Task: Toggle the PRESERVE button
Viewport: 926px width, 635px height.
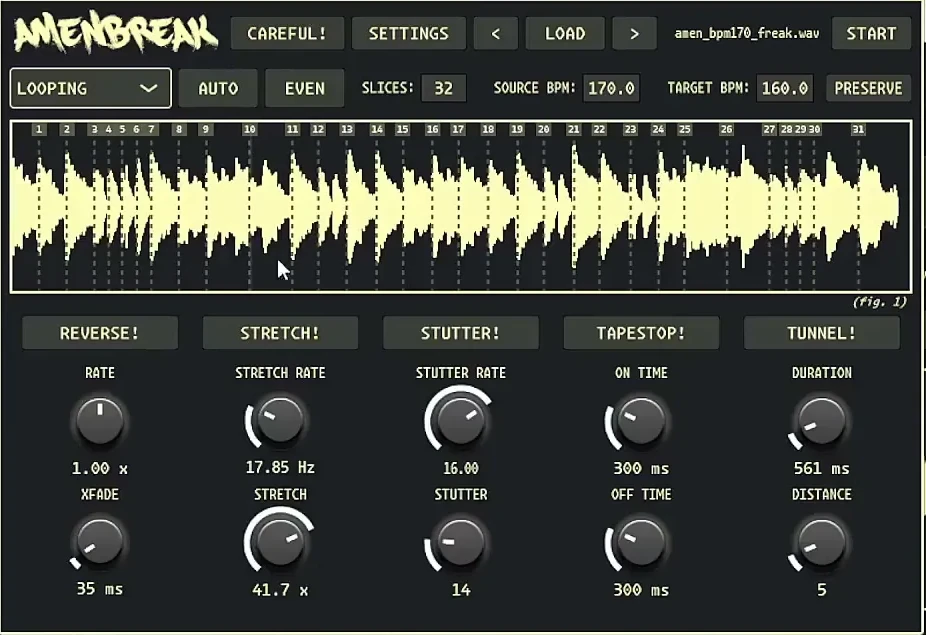Action: pos(868,89)
